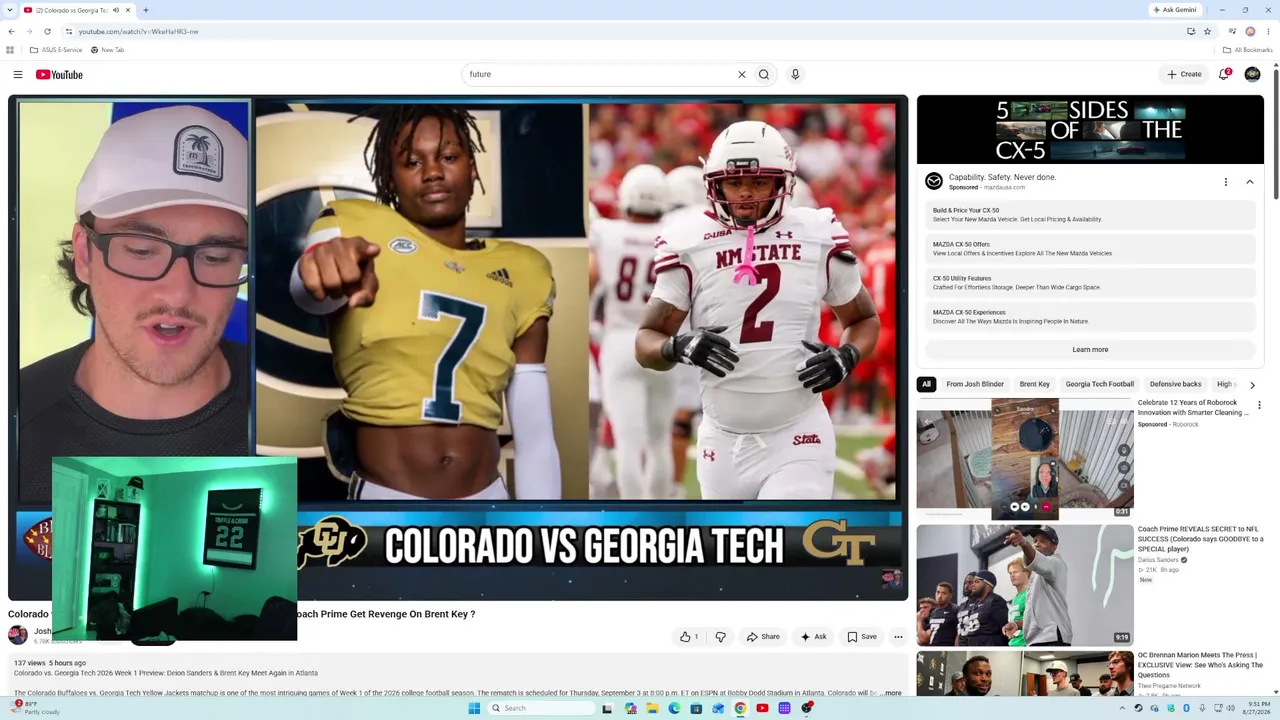Open MAZDA CX-50 Experiences link

tap(1090, 317)
